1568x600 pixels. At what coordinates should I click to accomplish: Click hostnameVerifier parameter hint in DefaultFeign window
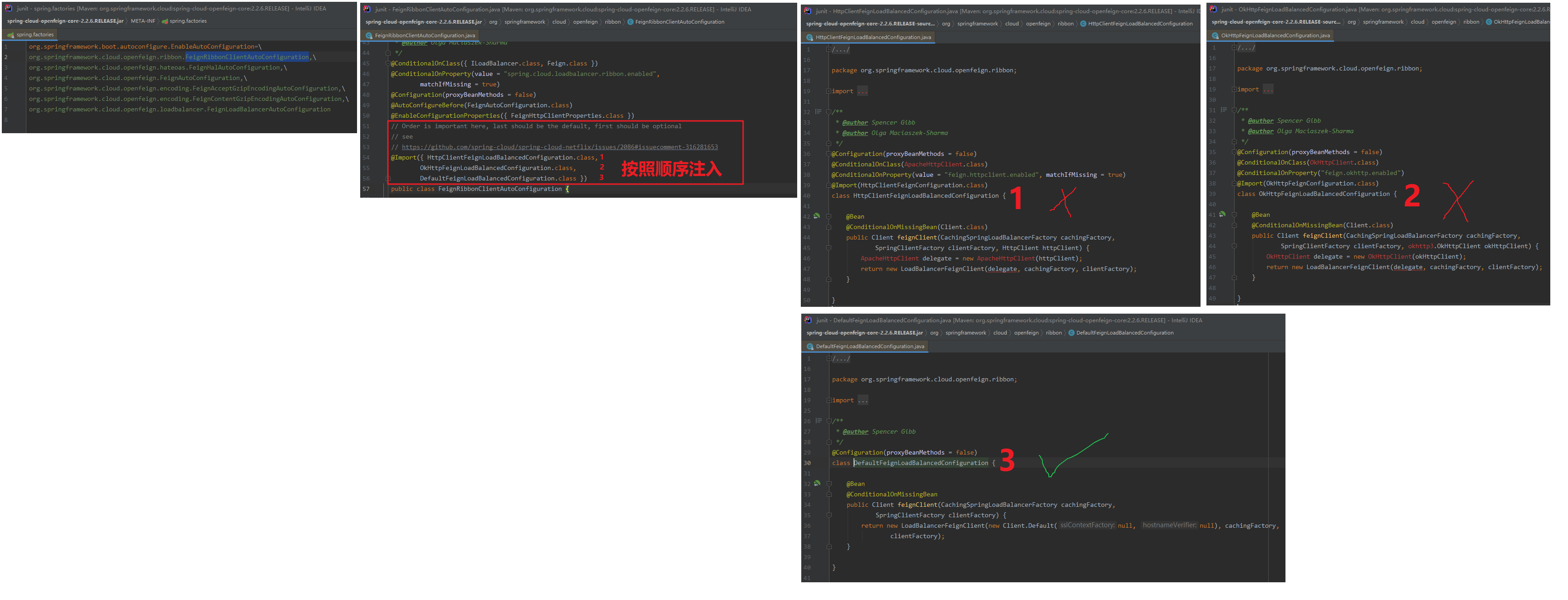click(x=1169, y=525)
